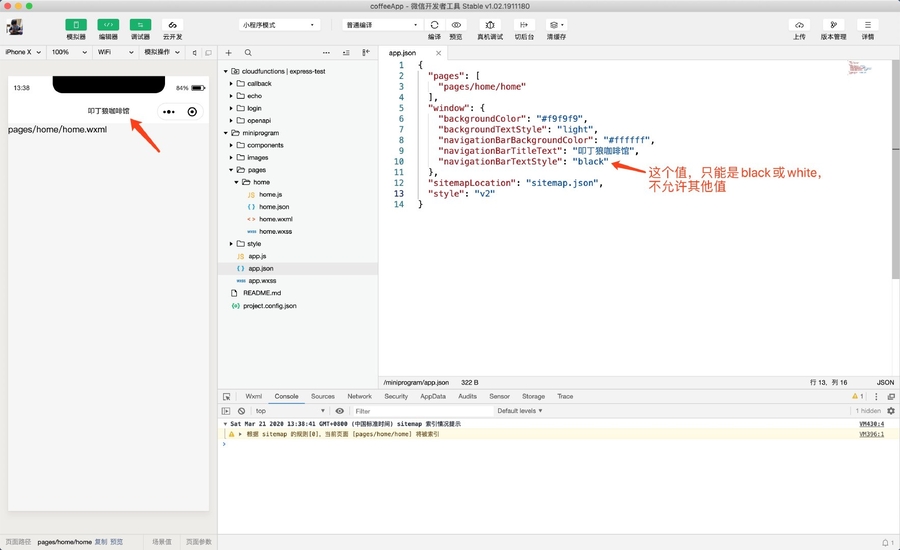Expand the components folder
Screen dimensions: 900x550
pyautogui.click(x=265, y=145)
